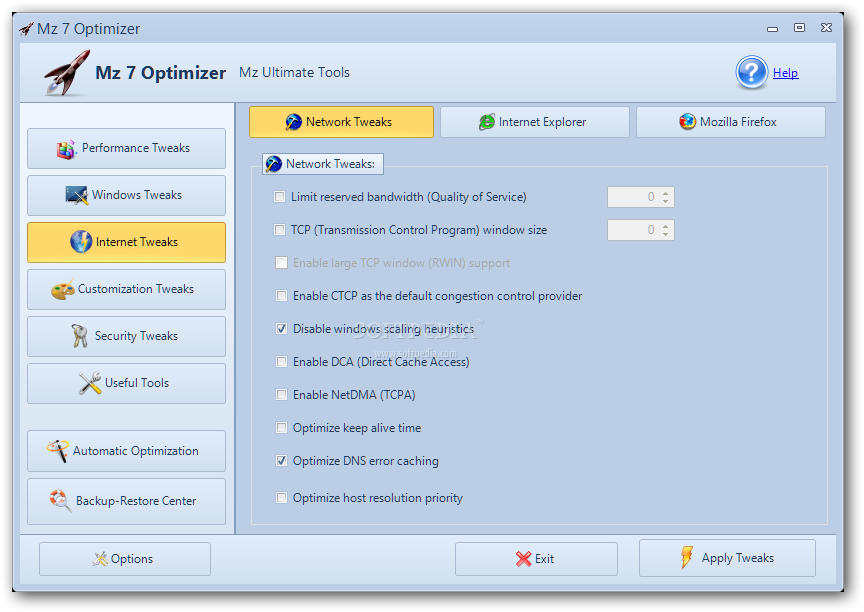Image resolution: width=864 pixels, height=612 pixels.
Task: Open the Security Tweaks section
Action: (x=126, y=336)
